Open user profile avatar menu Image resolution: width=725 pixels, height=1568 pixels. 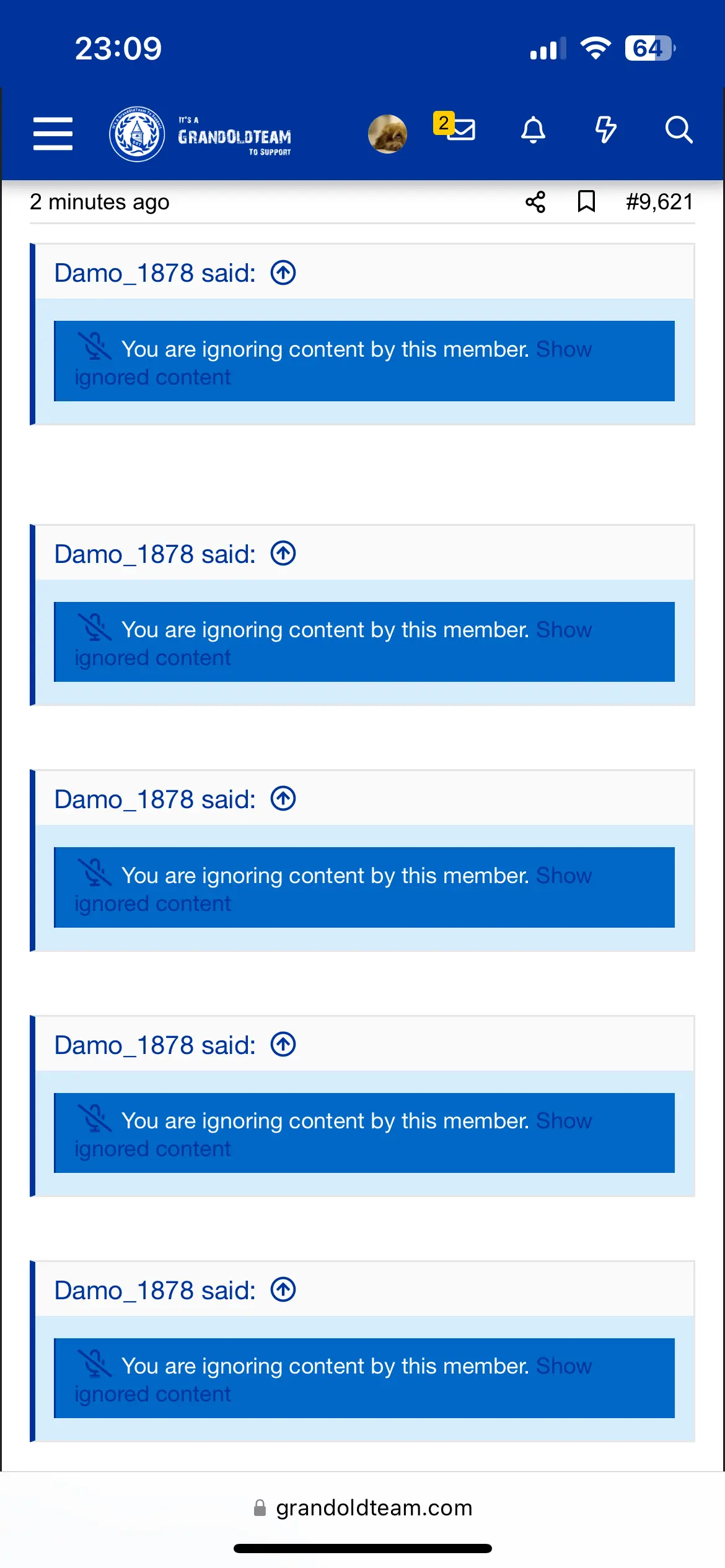387,133
